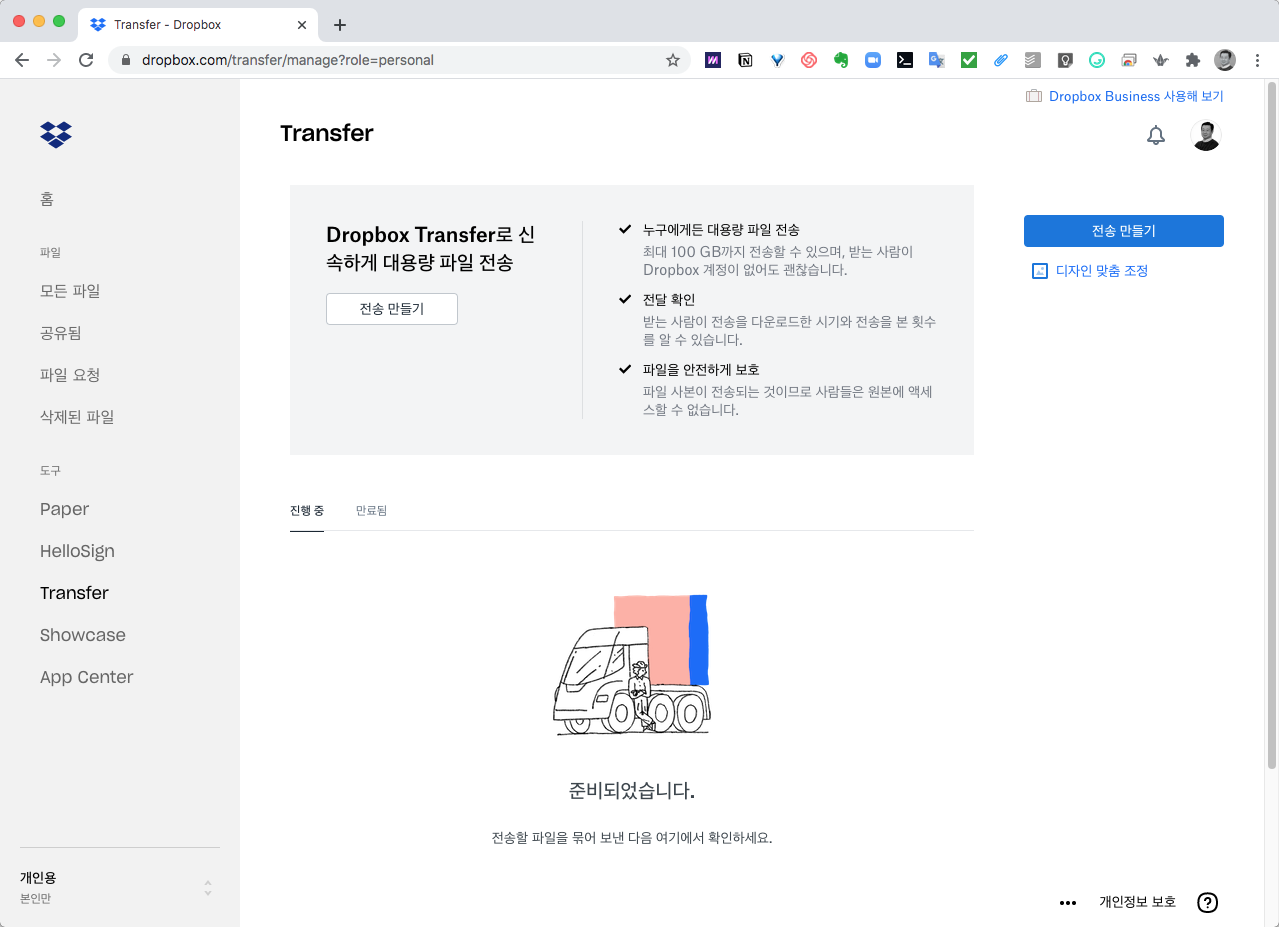Open the 디자인 맞춤 조정 link
The width and height of the screenshot is (1279, 927).
click(1102, 271)
